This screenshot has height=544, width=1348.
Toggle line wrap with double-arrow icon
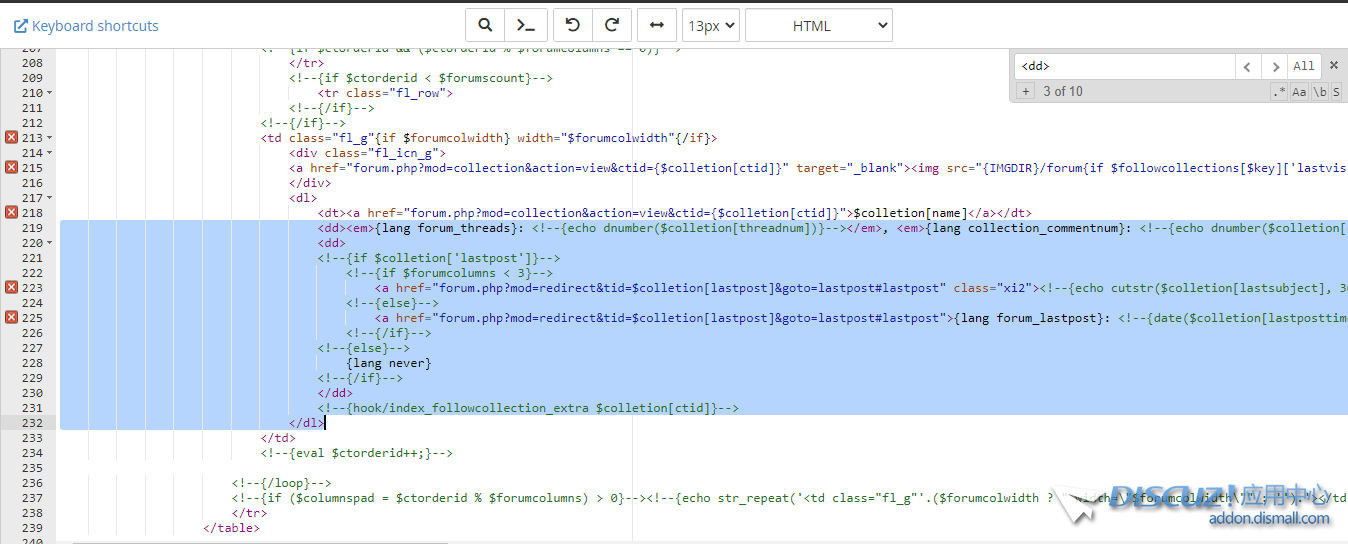[656, 26]
